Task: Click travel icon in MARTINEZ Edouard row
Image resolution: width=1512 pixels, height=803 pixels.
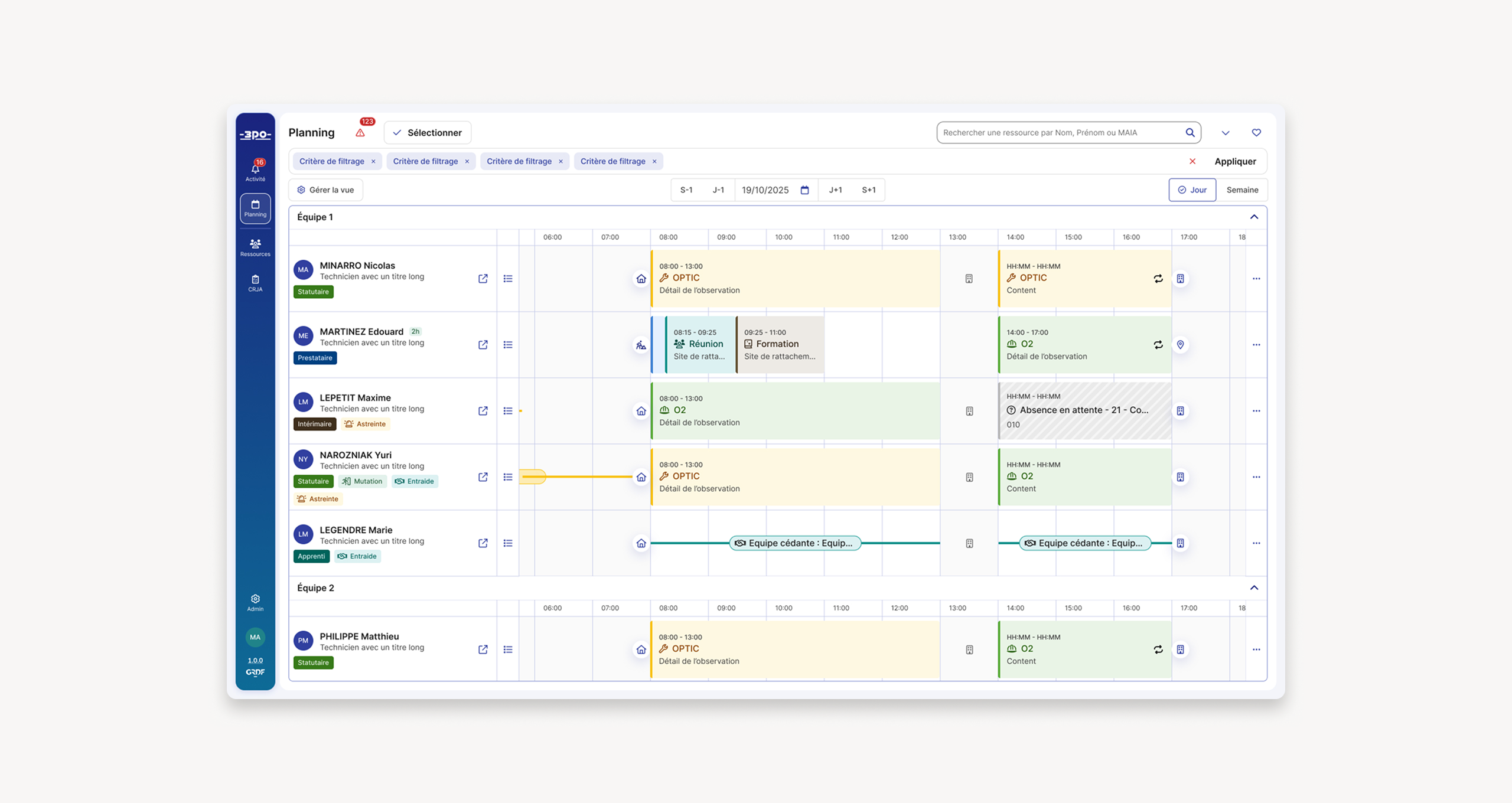Action: [x=641, y=345]
